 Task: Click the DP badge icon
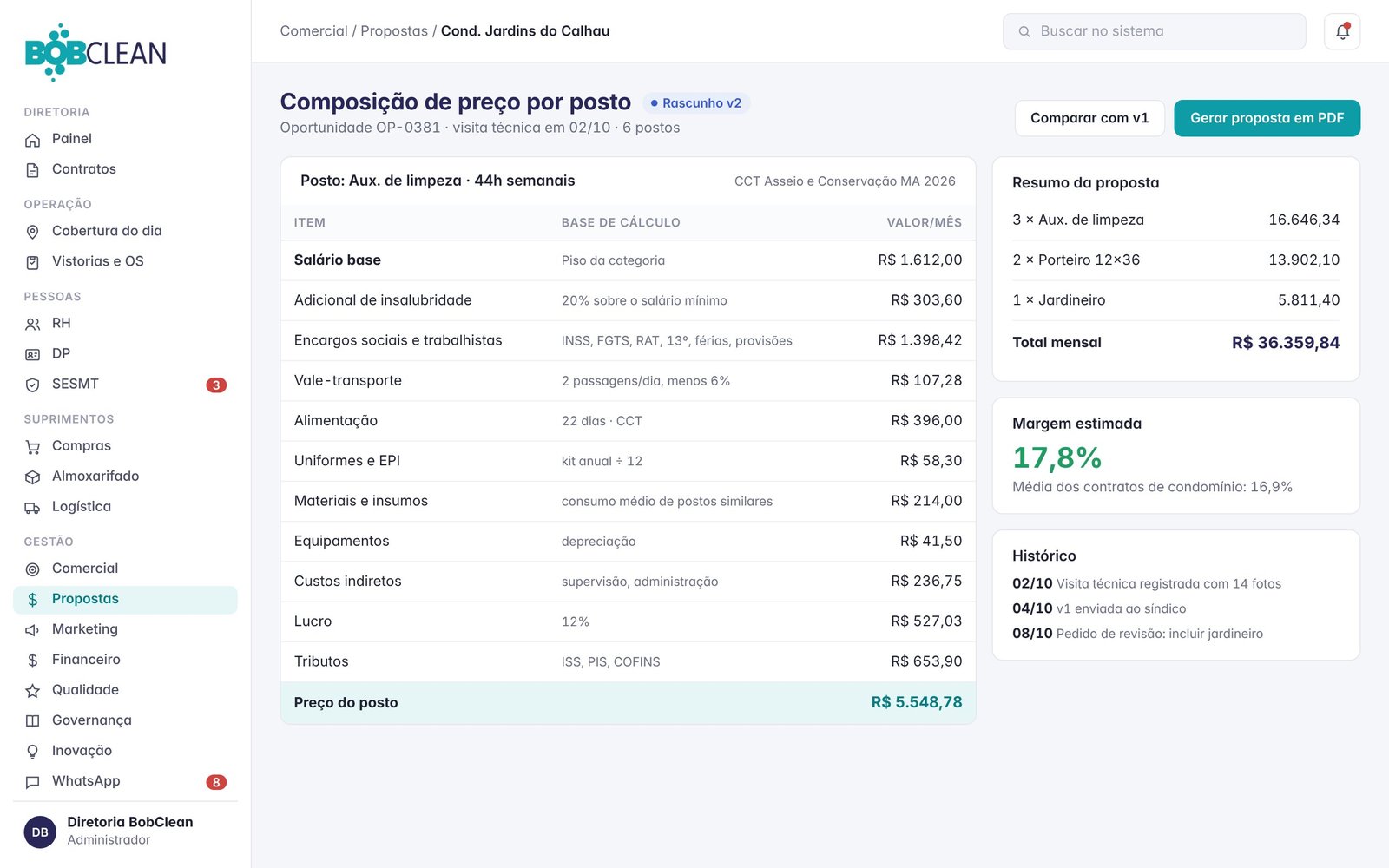click(32, 354)
